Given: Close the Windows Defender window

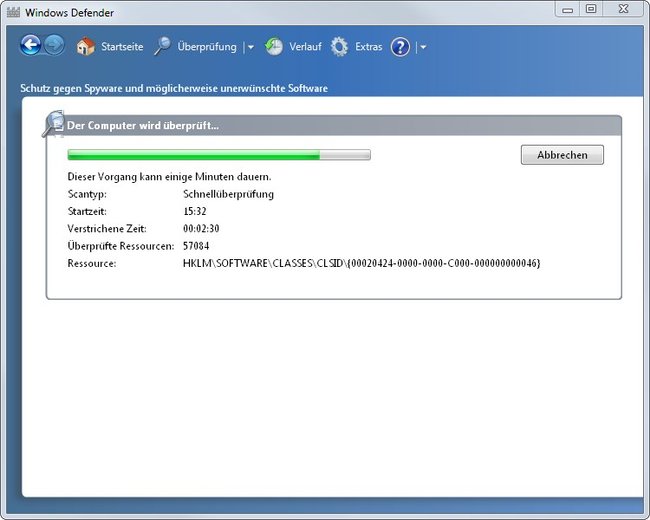Looking at the screenshot, I should click(x=623, y=9).
